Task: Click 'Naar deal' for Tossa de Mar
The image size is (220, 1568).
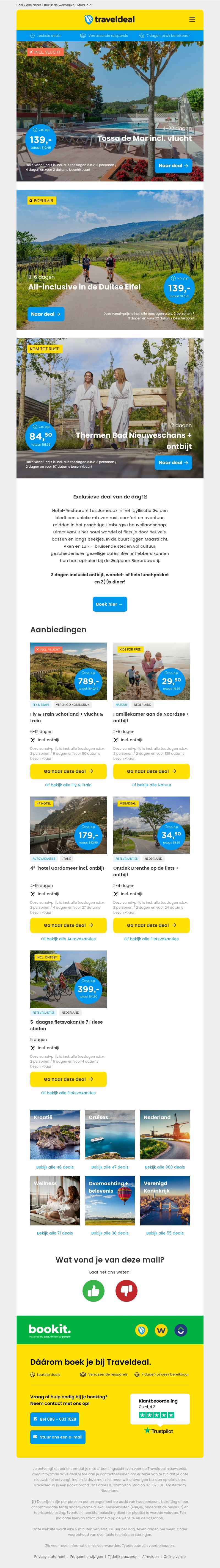Action: pyautogui.click(x=173, y=166)
